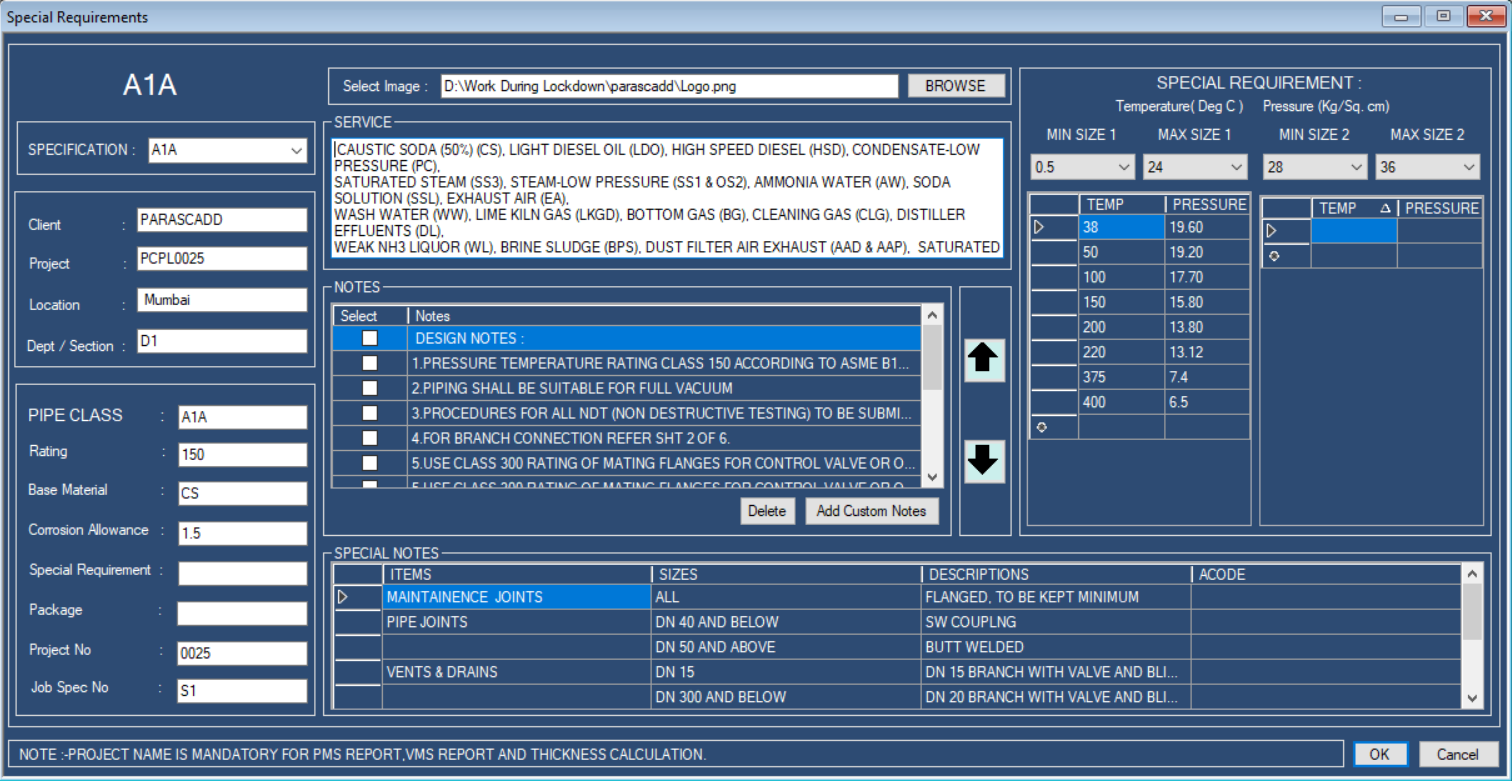Click the ACODE column header

click(1325, 575)
